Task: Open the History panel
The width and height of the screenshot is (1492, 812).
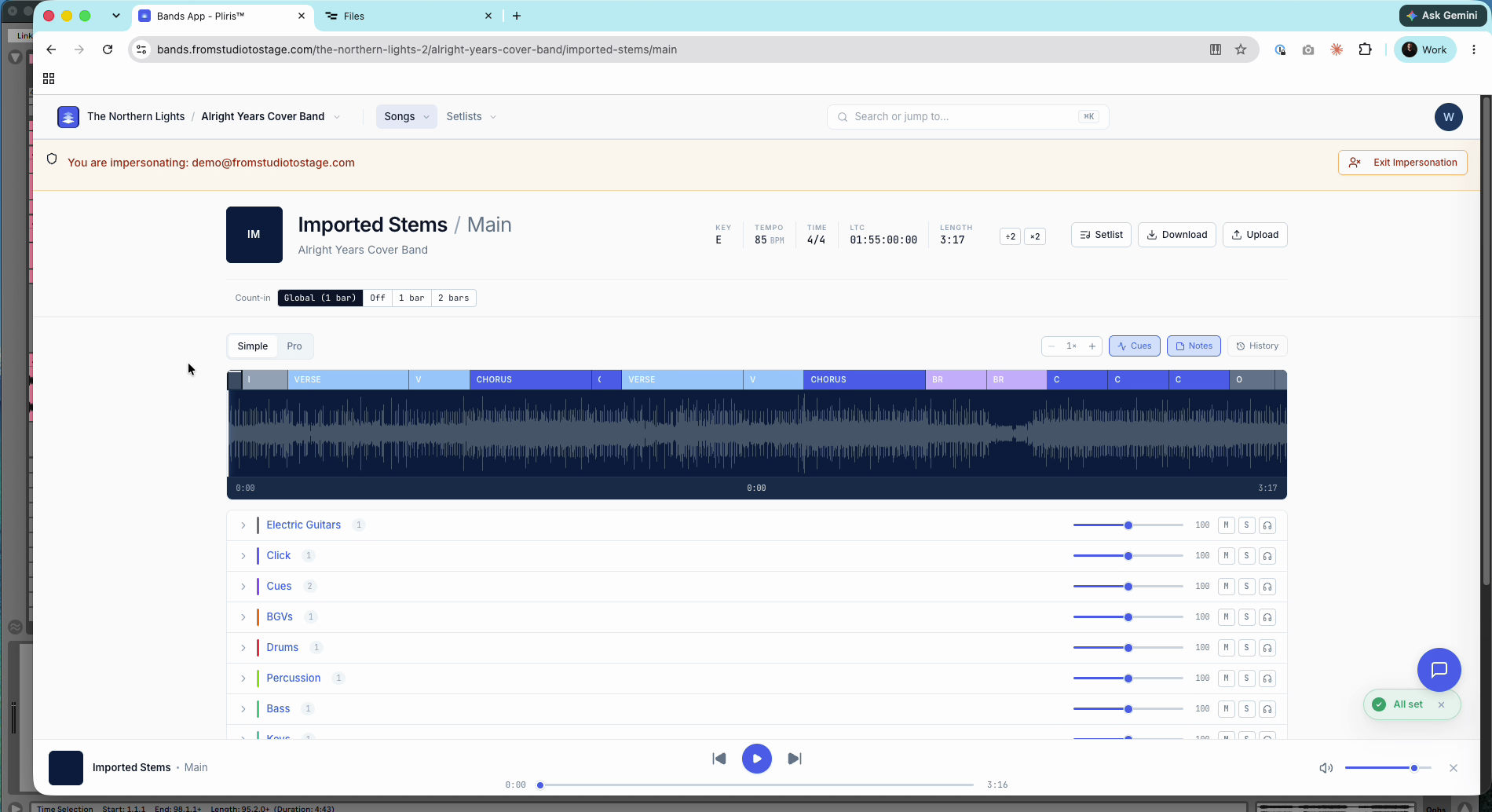Action: coord(1257,346)
